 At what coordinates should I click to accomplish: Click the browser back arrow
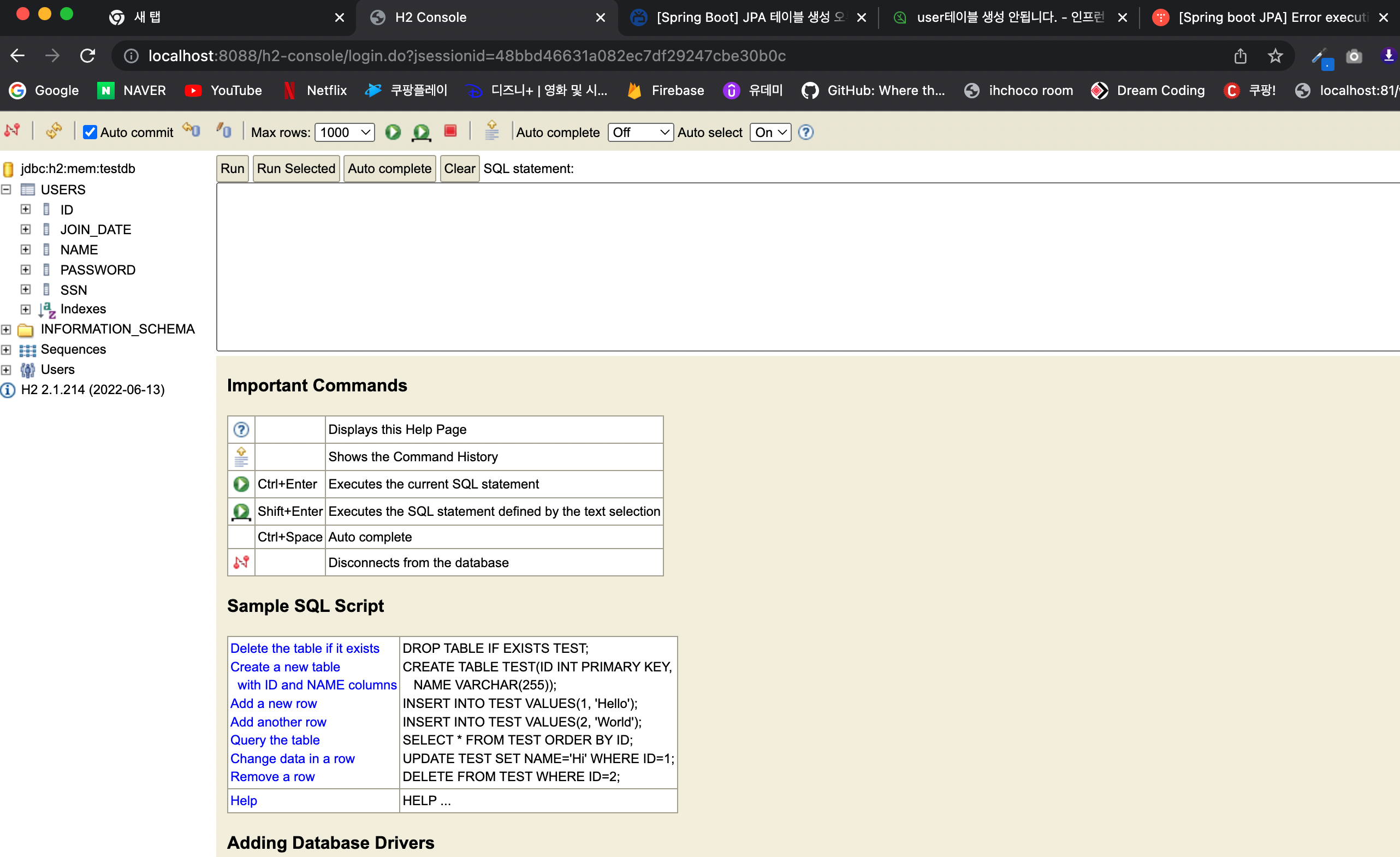click(17, 56)
